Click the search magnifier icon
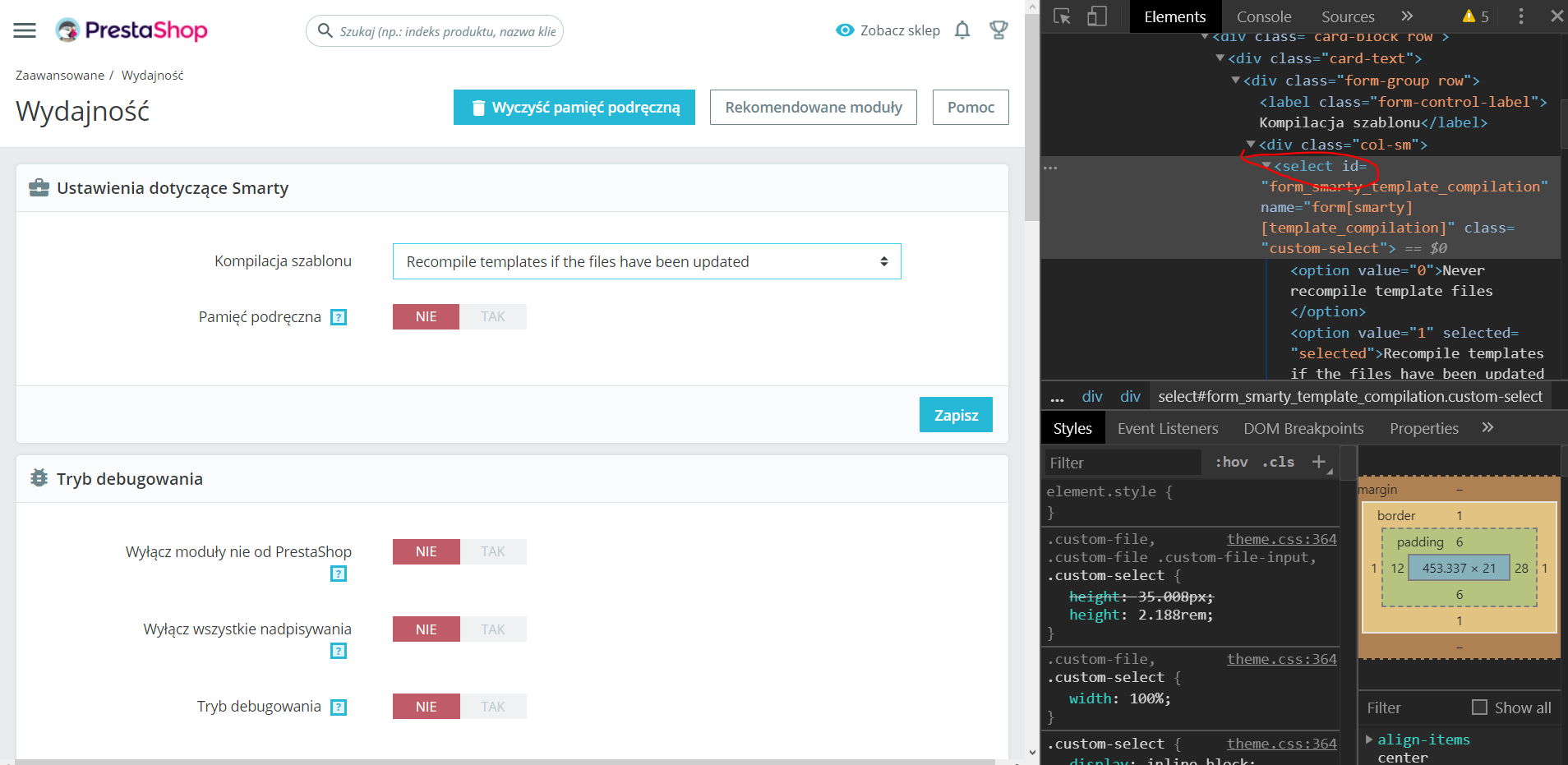Image resolution: width=1568 pixels, height=765 pixels. pyautogui.click(x=325, y=30)
